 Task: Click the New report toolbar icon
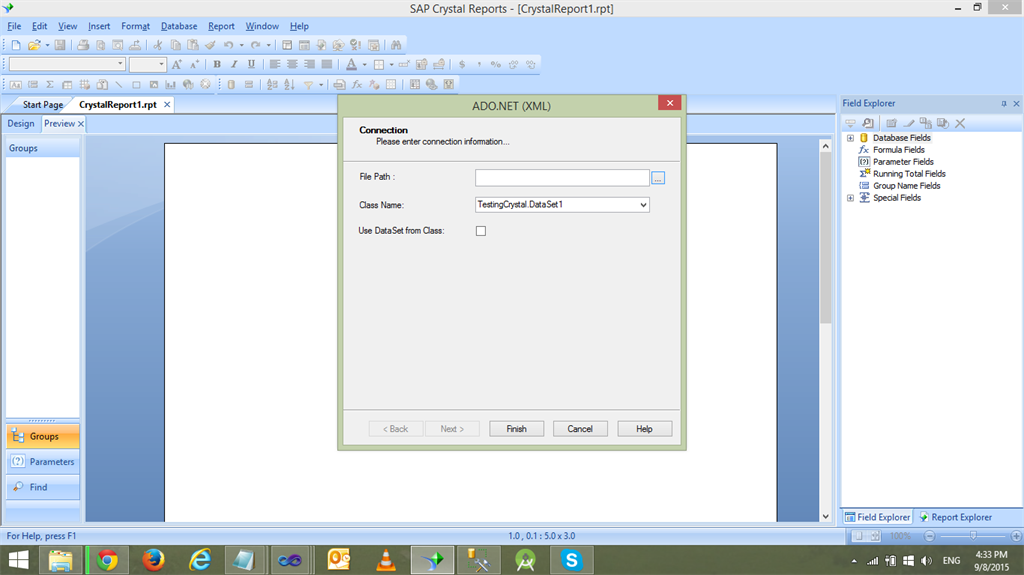[x=16, y=45]
